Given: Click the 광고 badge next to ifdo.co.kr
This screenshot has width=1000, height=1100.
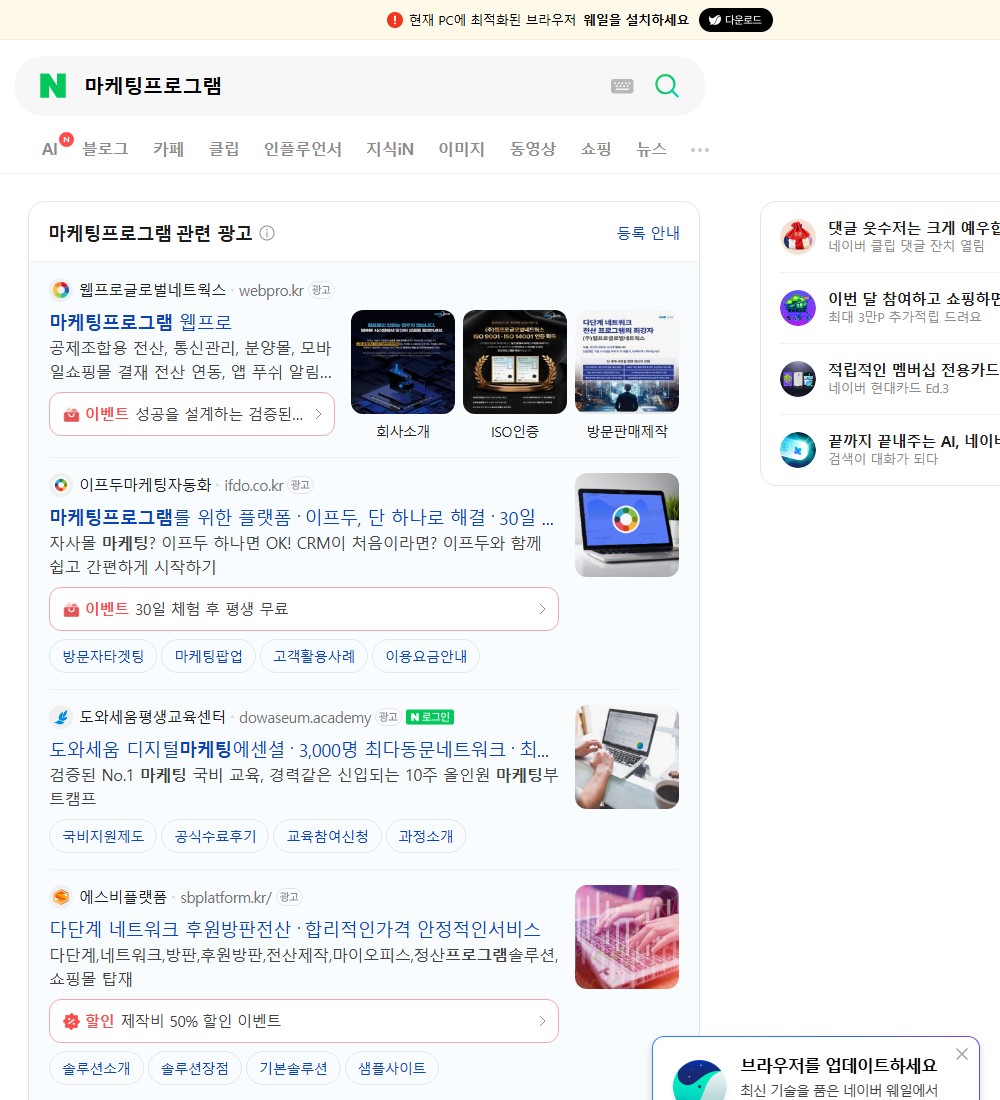Looking at the screenshot, I should 301,485.
